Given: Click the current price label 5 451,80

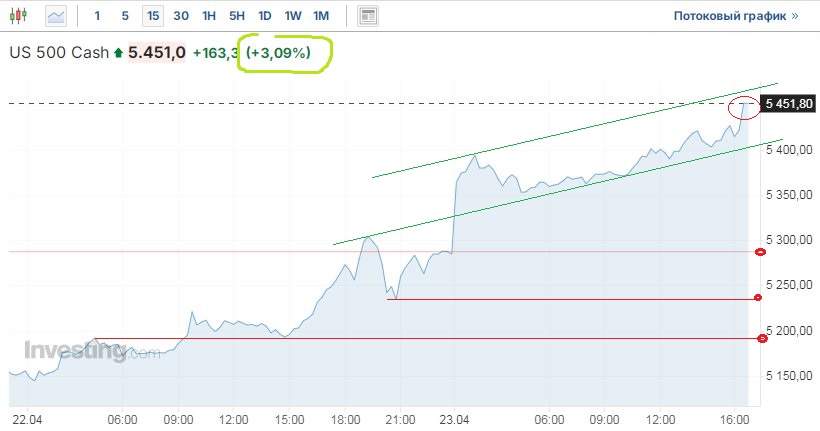Looking at the screenshot, I should pyautogui.click(x=789, y=103).
